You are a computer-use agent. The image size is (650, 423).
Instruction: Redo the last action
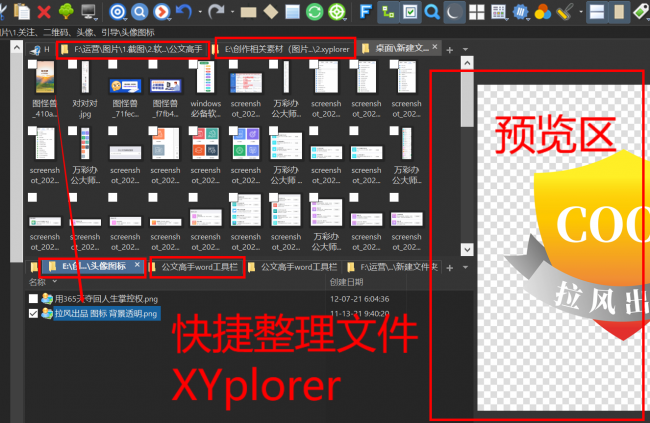216,12
